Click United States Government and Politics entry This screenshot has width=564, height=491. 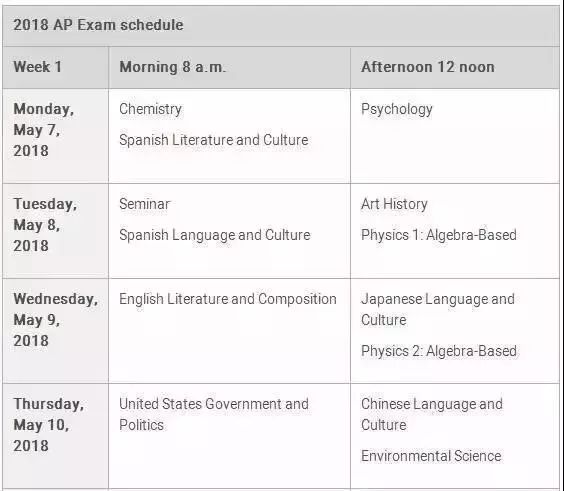click(x=214, y=414)
